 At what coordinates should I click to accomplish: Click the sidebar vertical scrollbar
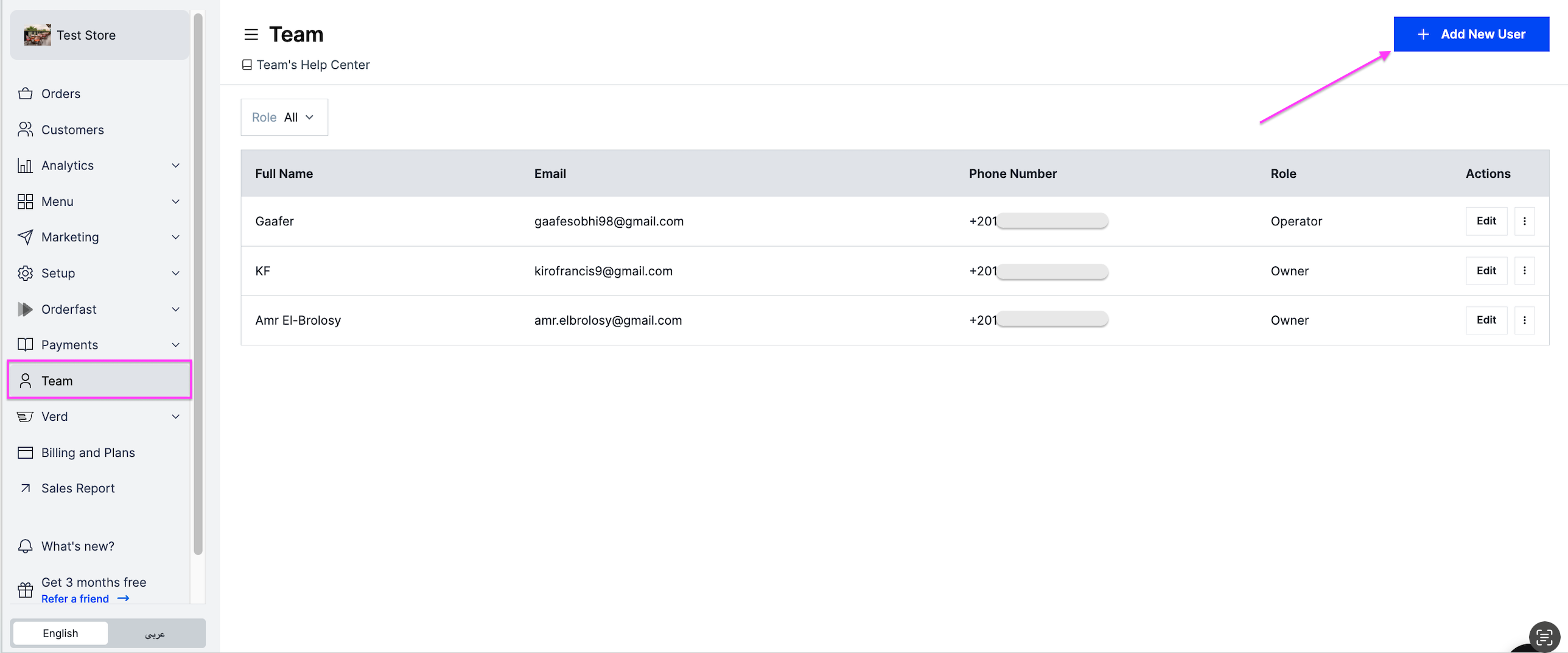[x=198, y=284]
